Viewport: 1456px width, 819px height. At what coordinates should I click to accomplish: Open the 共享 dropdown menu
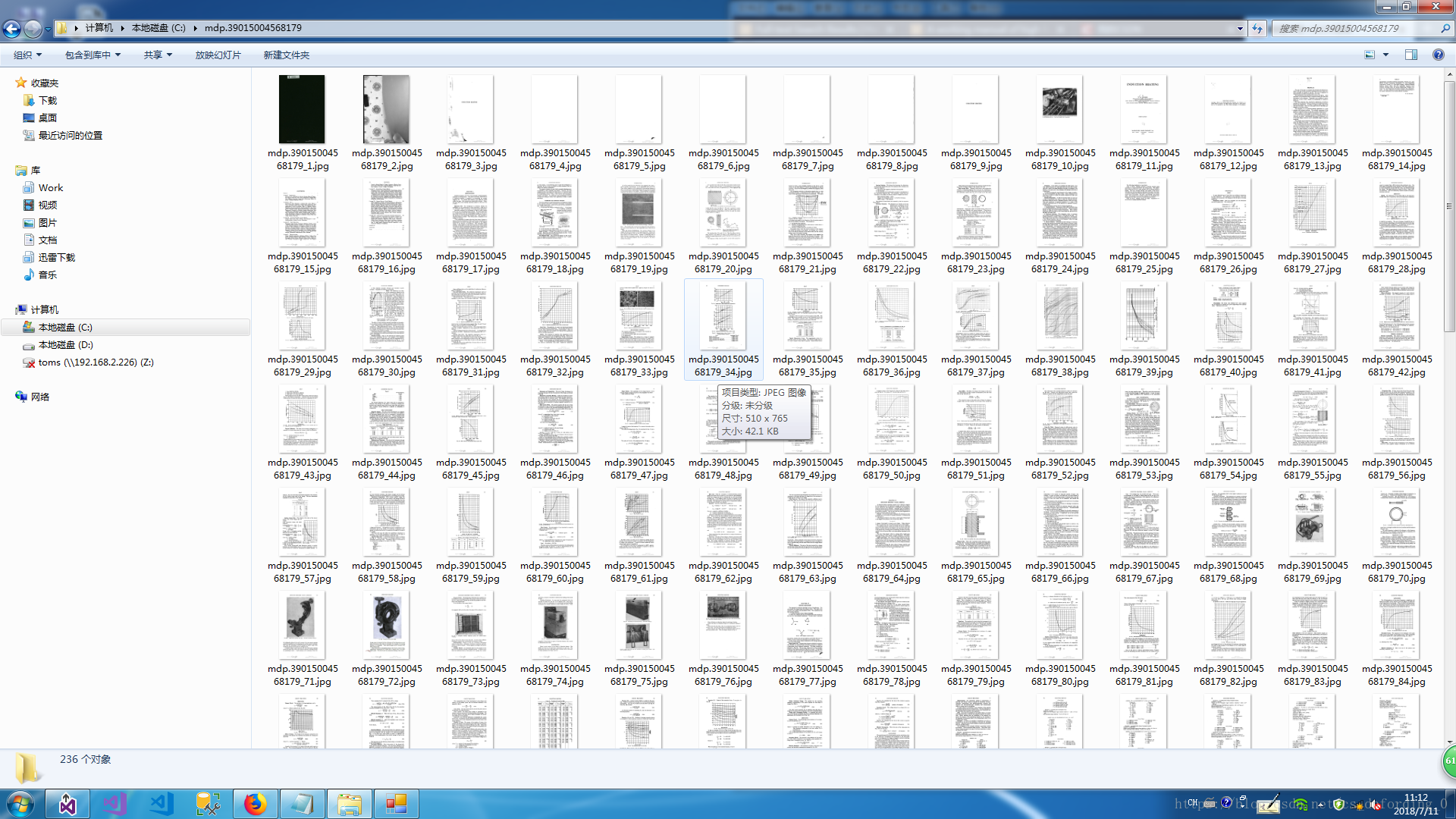pos(158,55)
